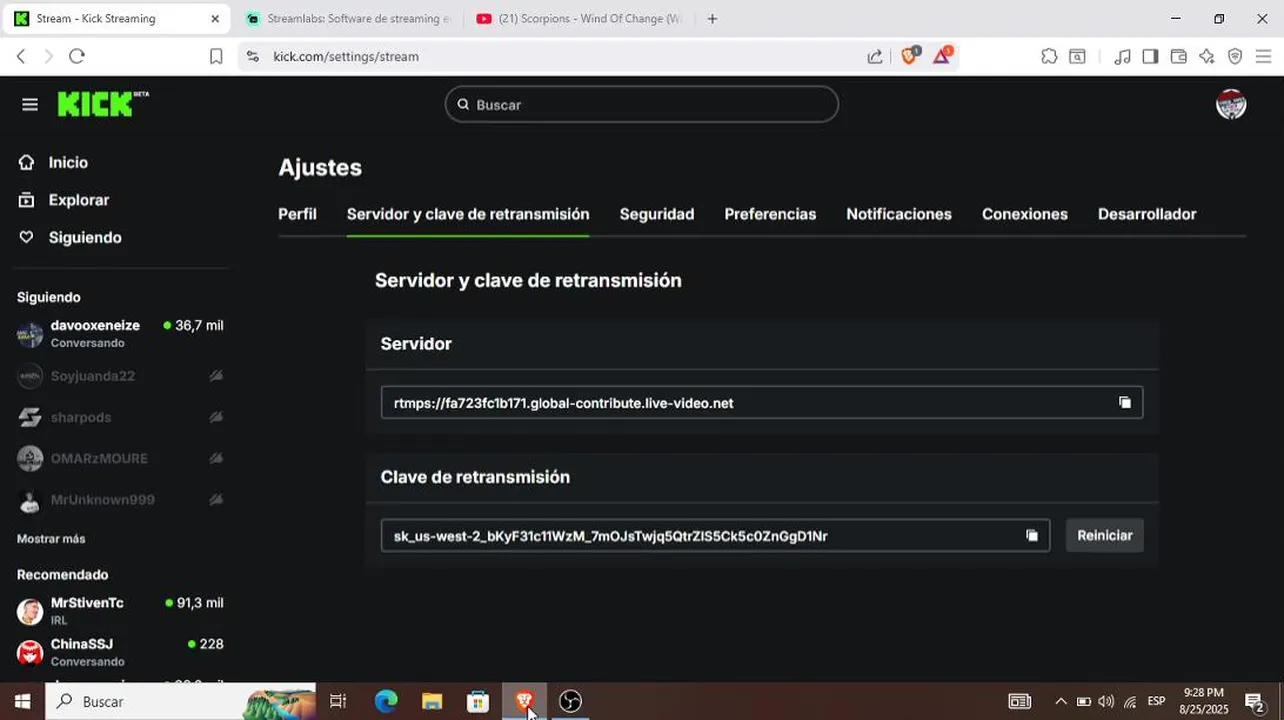The height and width of the screenshot is (720, 1284).
Task: Open Windows Start menu
Action: [22, 702]
